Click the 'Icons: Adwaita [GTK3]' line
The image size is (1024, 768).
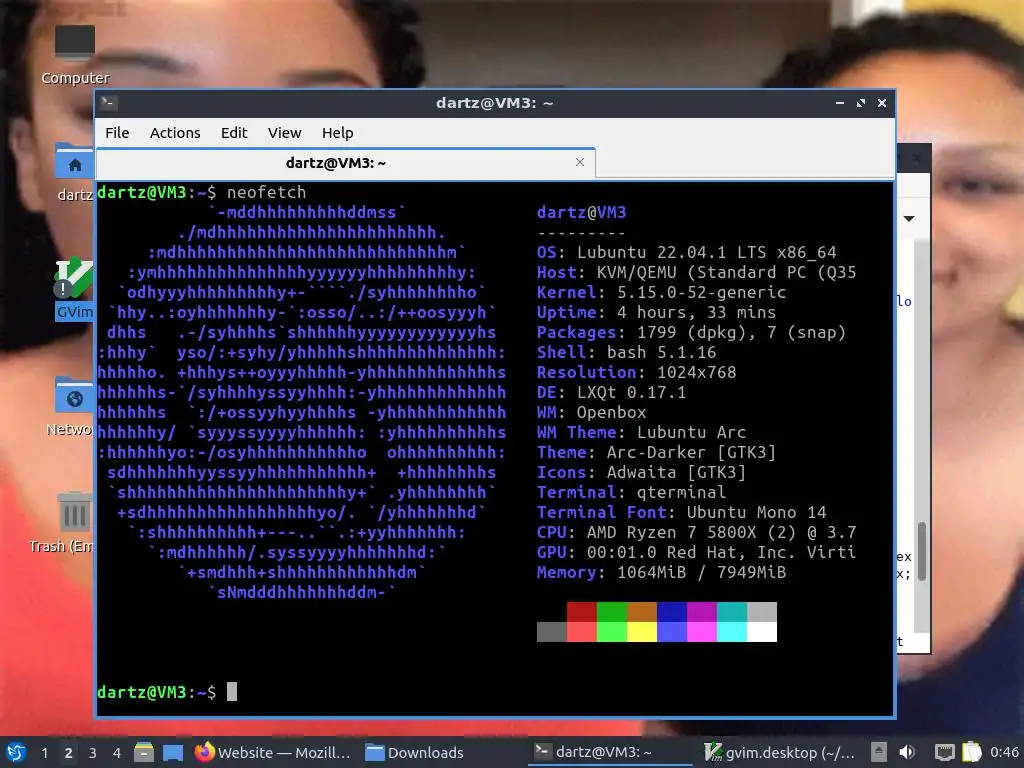(641, 472)
